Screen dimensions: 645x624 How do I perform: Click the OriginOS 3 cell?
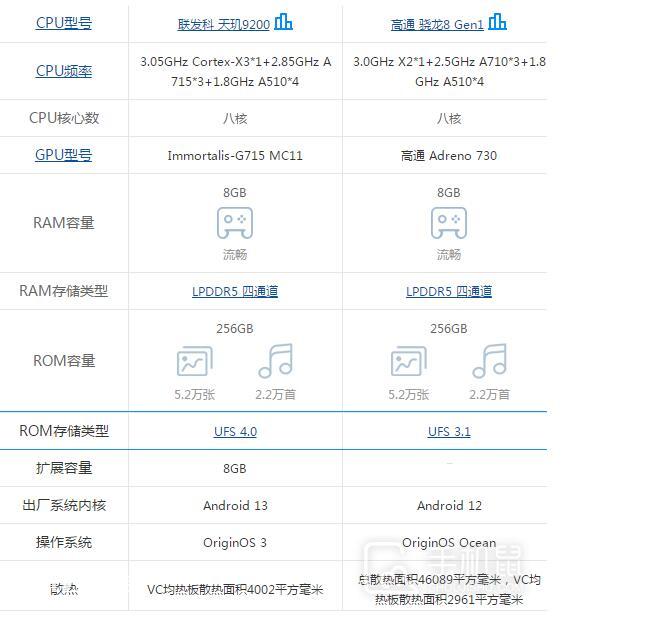(x=235, y=543)
